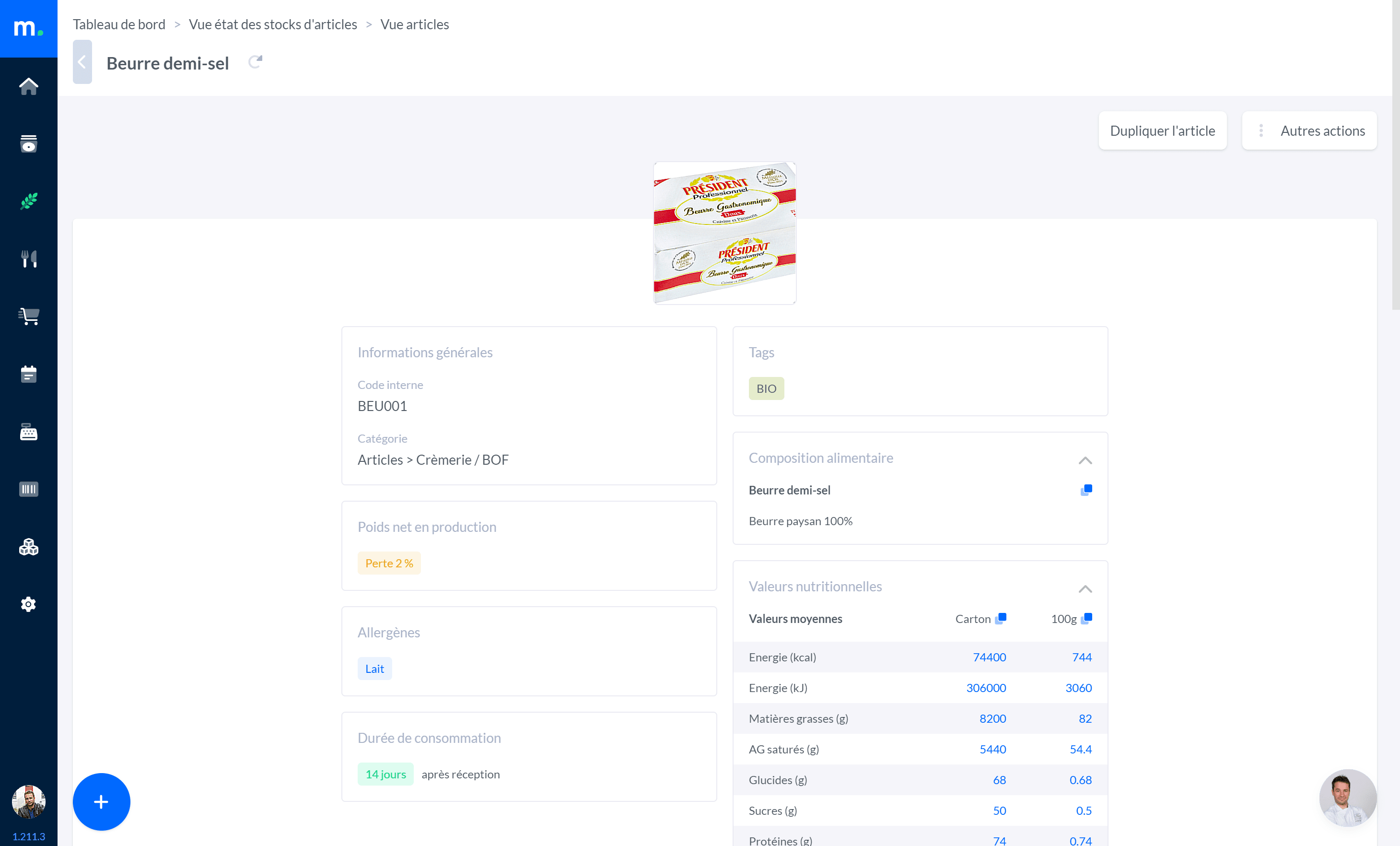Click the Beurre demi-sel page title

coord(168,62)
